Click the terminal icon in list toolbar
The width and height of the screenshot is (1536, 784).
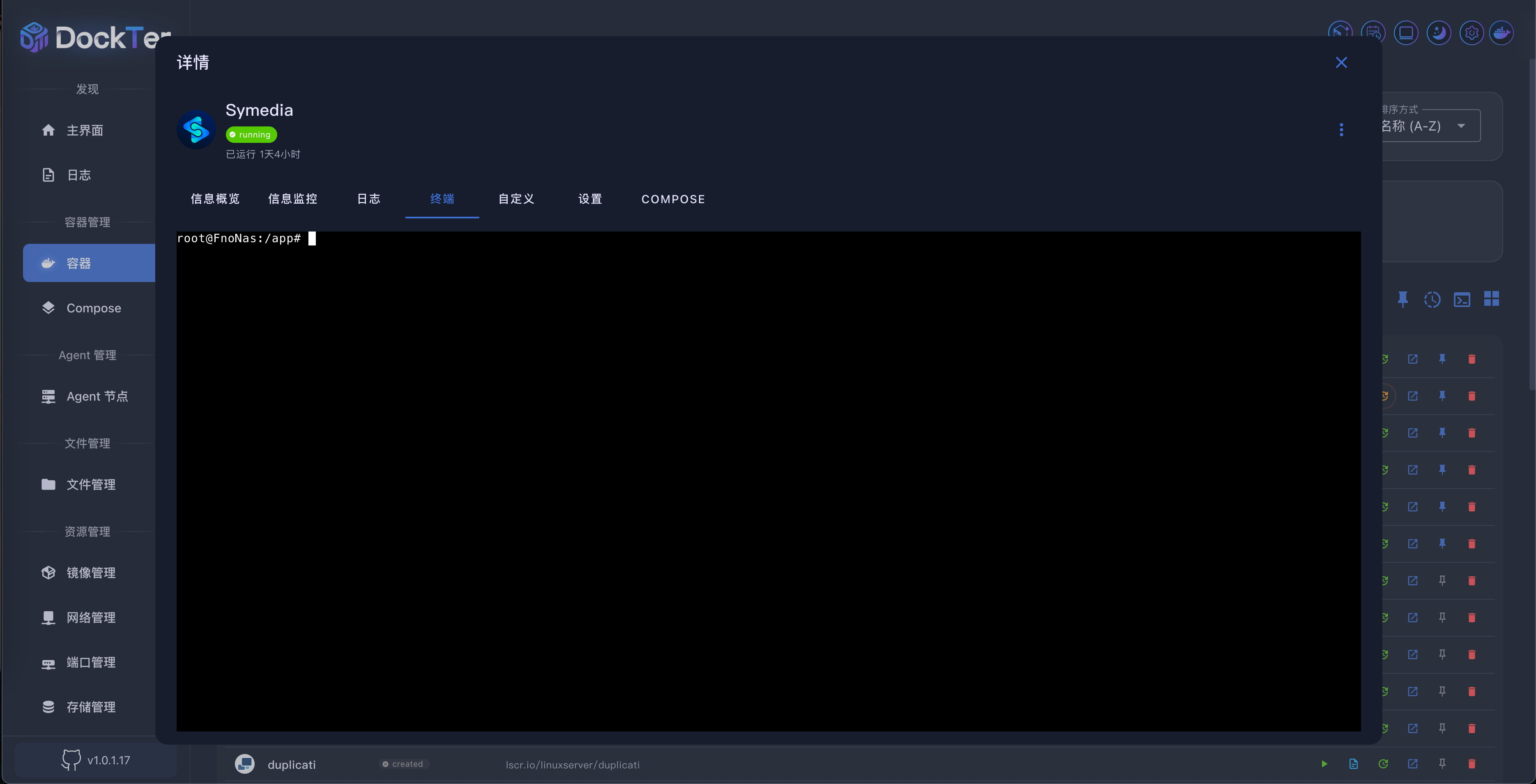pyautogui.click(x=1462, y=299)
